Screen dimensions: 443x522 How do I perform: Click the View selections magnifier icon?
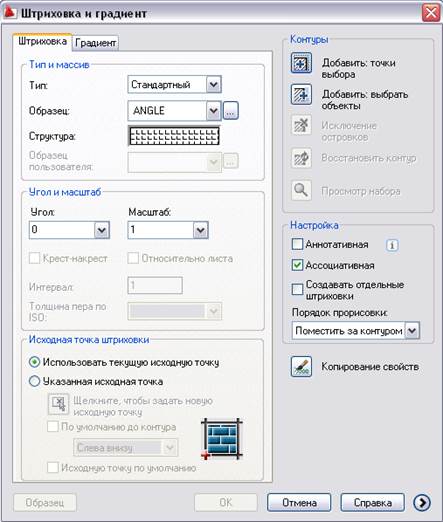(x=301, y=190)
